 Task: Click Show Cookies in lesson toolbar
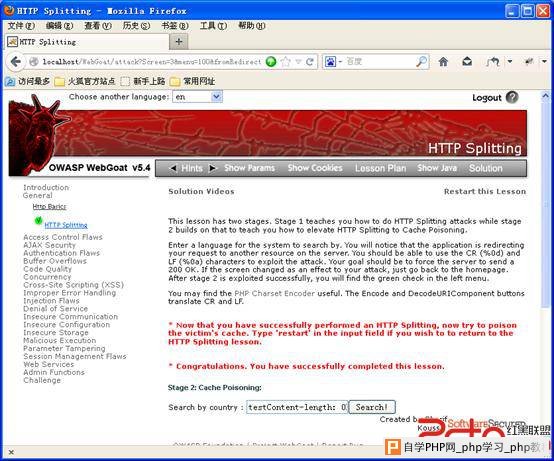tap(315, 168)
